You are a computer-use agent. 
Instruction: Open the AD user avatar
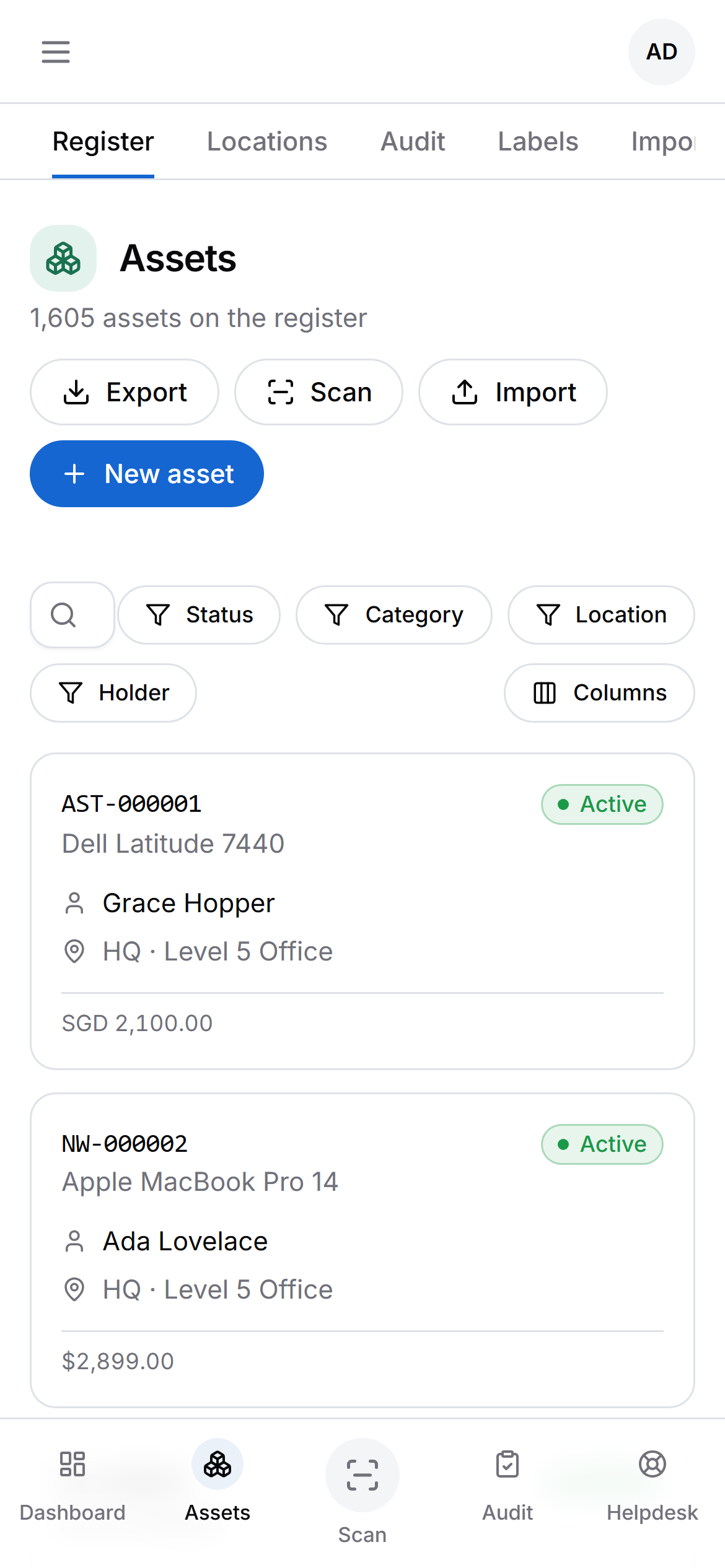click(x=661, y=52)
